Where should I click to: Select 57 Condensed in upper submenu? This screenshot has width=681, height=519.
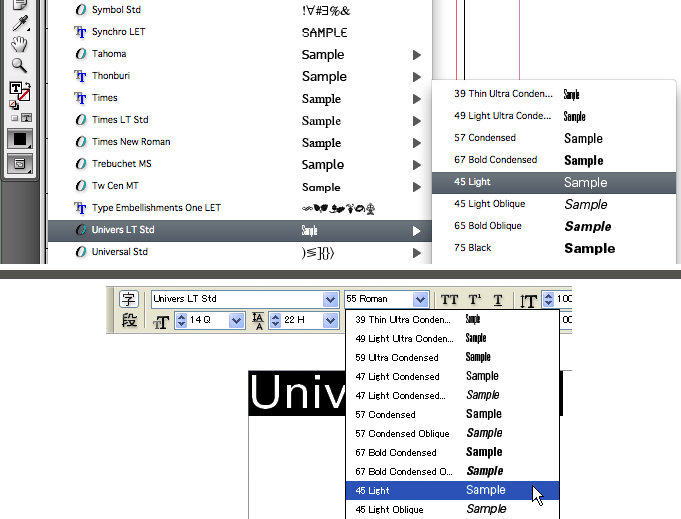tap(554, 138)
